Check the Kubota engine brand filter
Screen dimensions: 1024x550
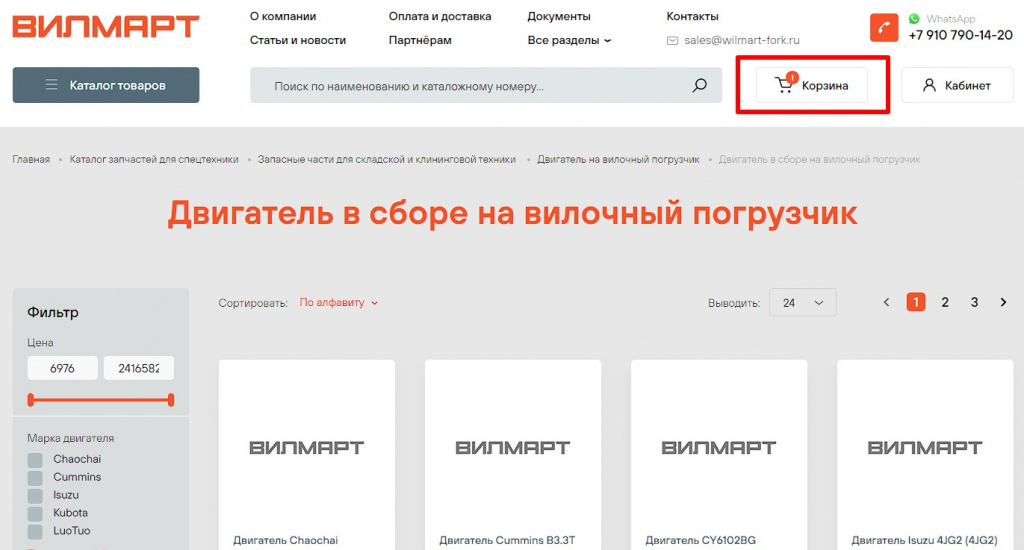[x=35, y=513]
